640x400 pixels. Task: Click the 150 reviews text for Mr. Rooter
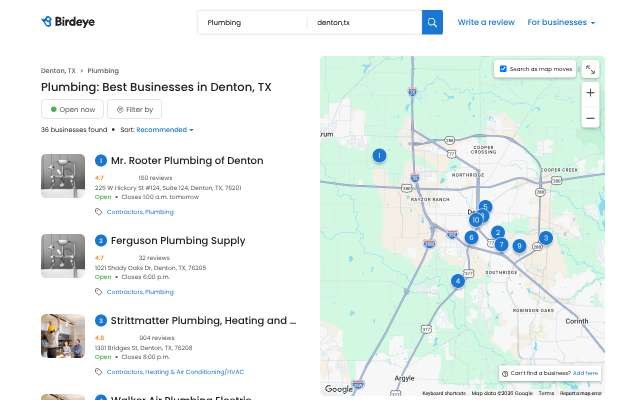(x=155, y=178)
